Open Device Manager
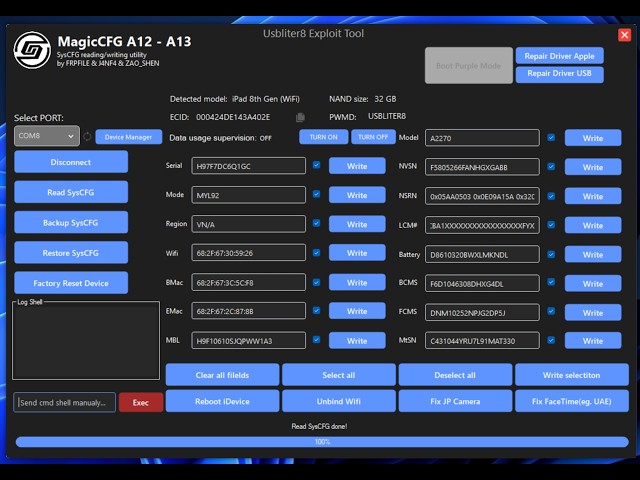Screen dimensions: 640x480 [129, 137]
